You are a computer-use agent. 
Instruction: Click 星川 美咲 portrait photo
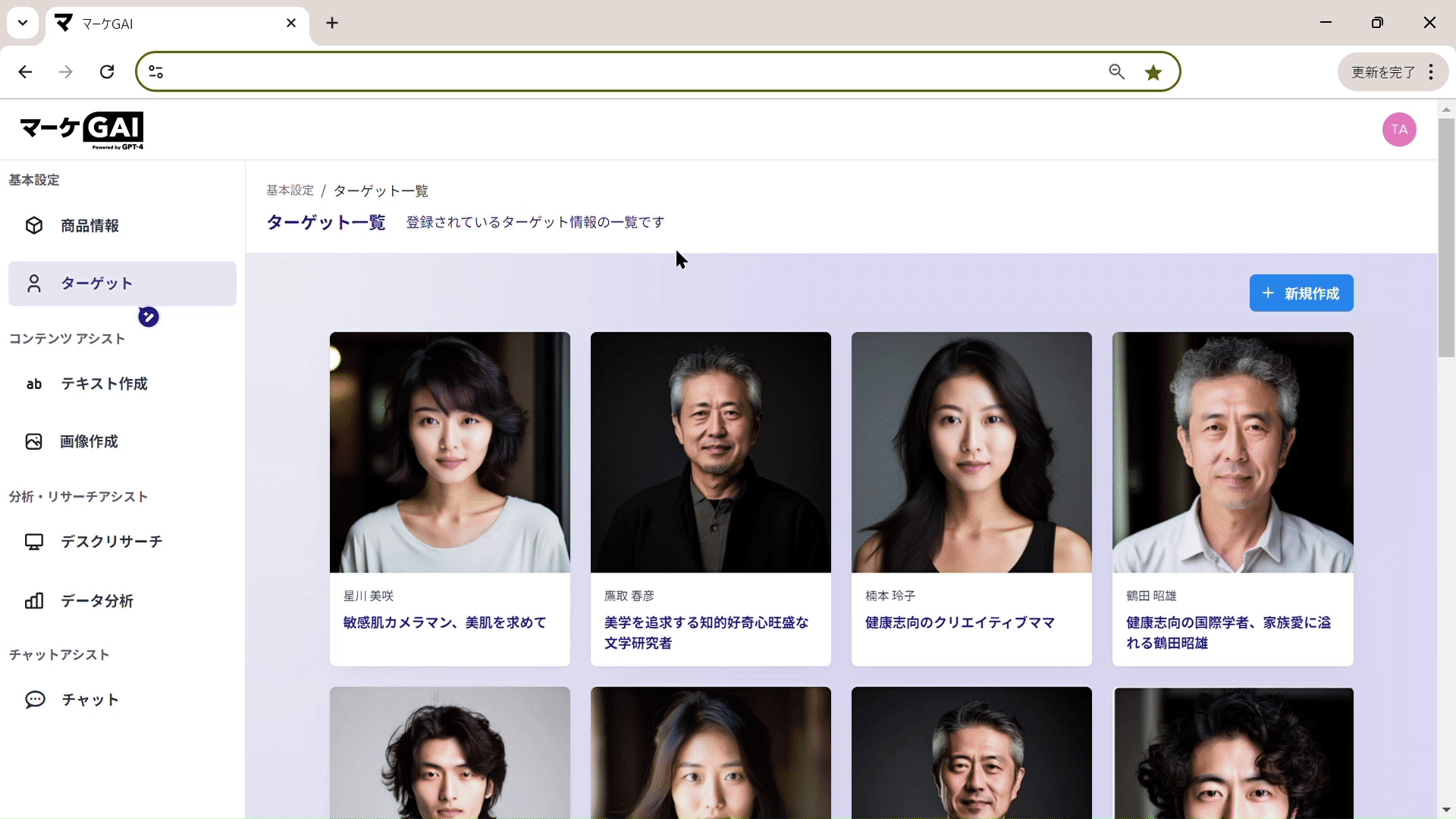tap(450, 452)
